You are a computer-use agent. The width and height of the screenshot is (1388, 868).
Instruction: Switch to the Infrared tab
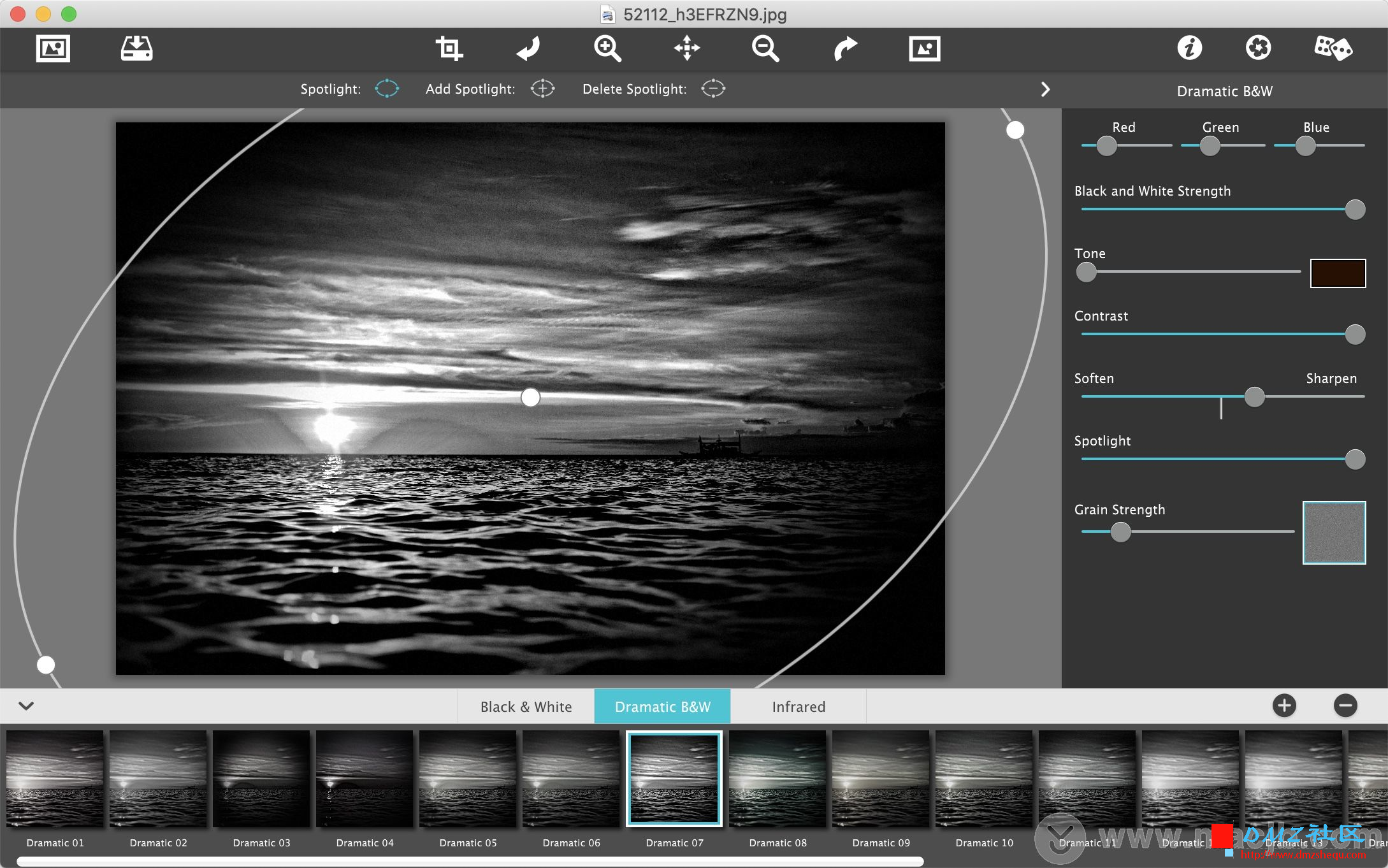799,707
